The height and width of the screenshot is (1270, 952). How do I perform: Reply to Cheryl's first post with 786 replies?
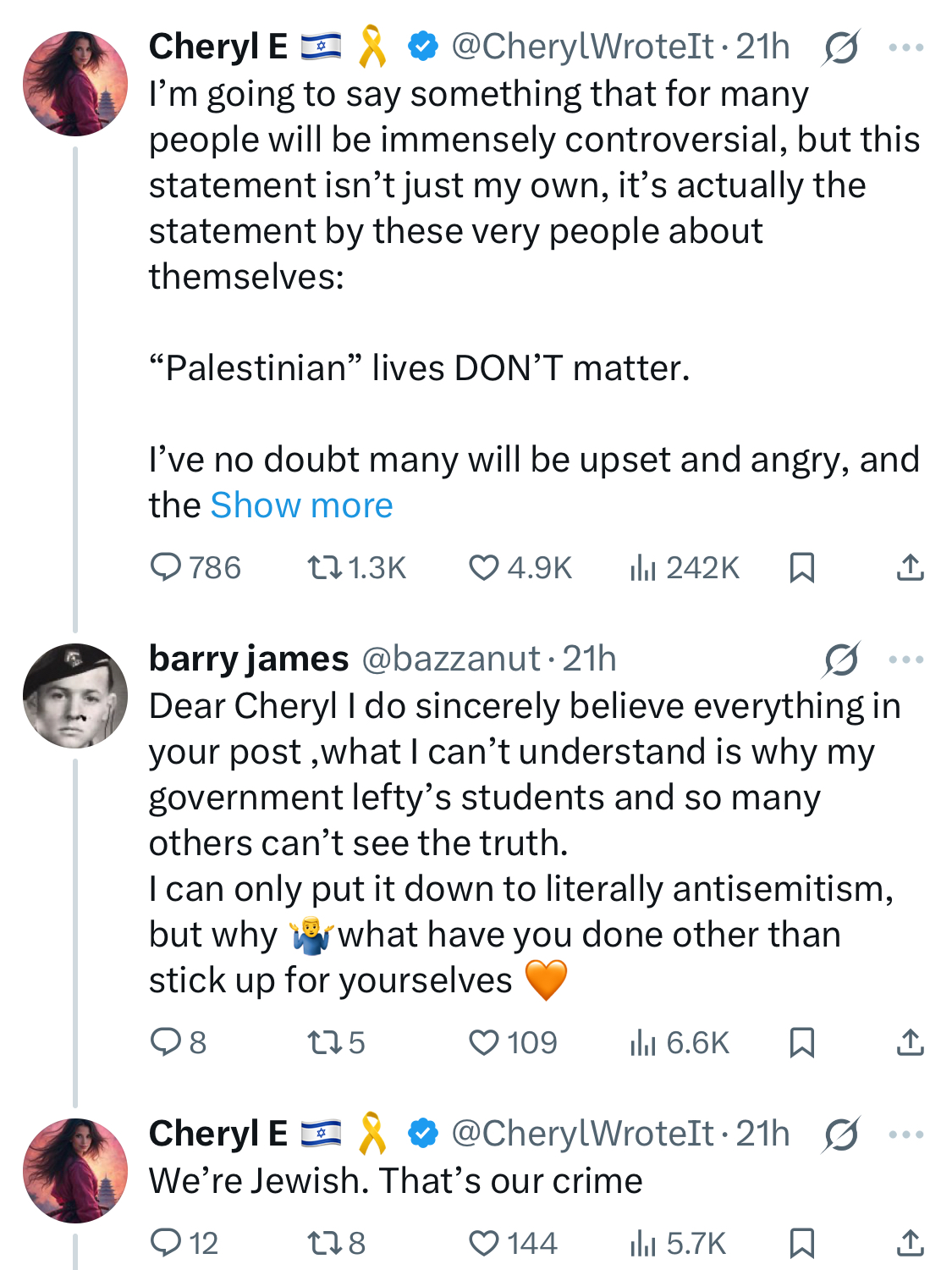click(195, 567)
